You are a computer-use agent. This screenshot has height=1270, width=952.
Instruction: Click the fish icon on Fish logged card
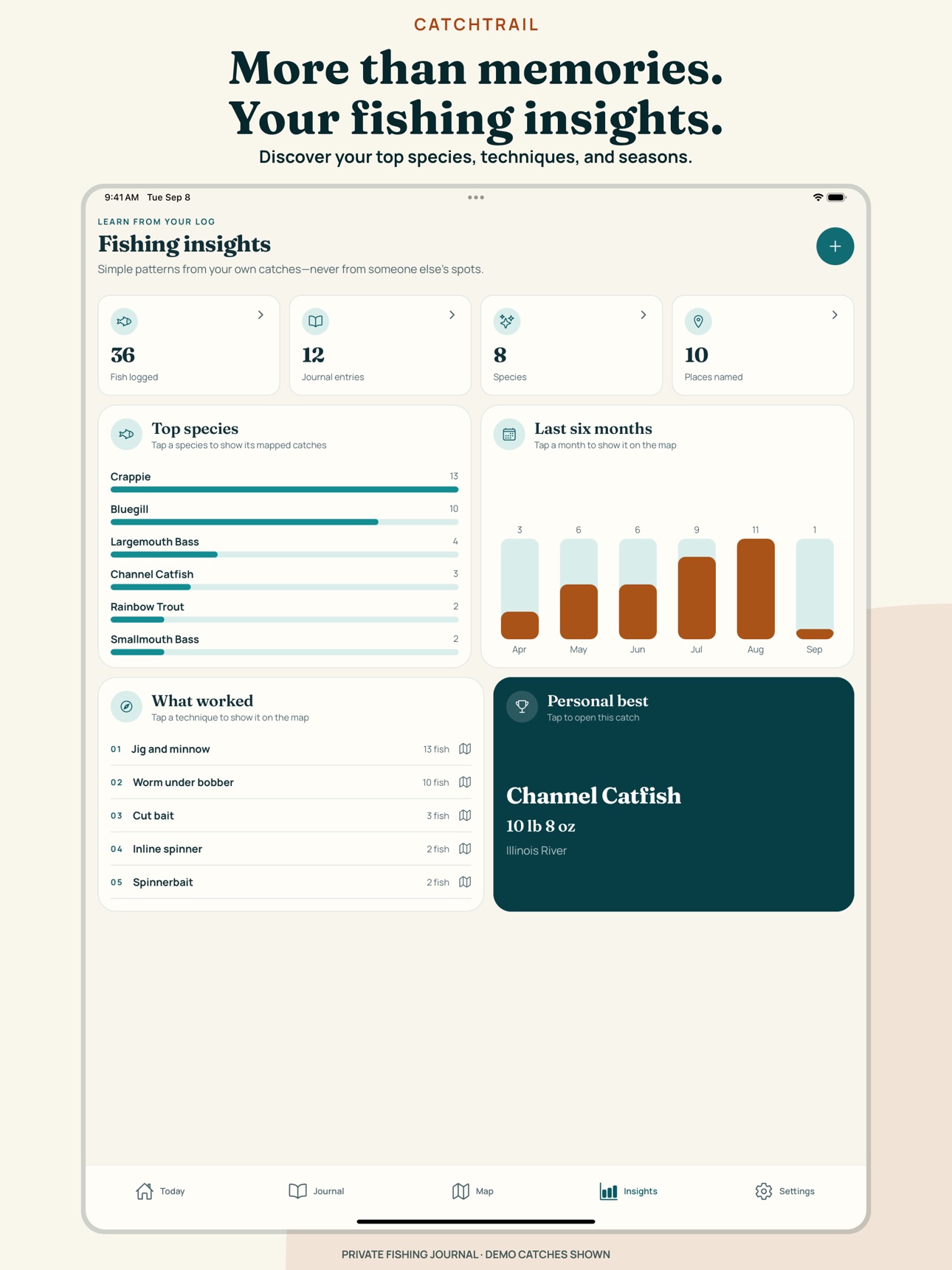[x=124, y=321]
